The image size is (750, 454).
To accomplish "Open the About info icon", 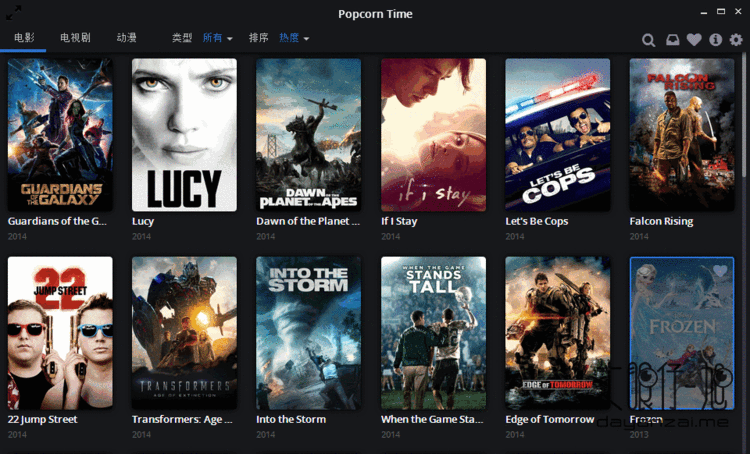I will (716, 40).
